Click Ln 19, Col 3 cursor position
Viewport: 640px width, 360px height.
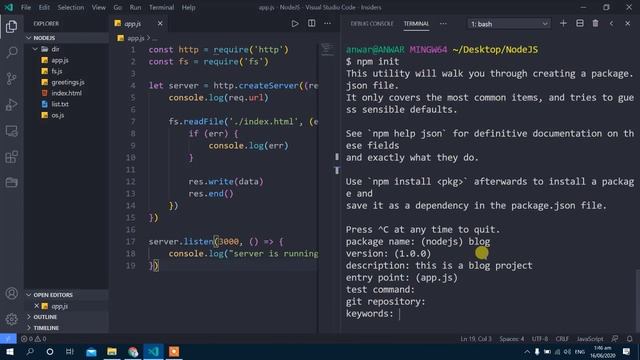pos(476,339)
